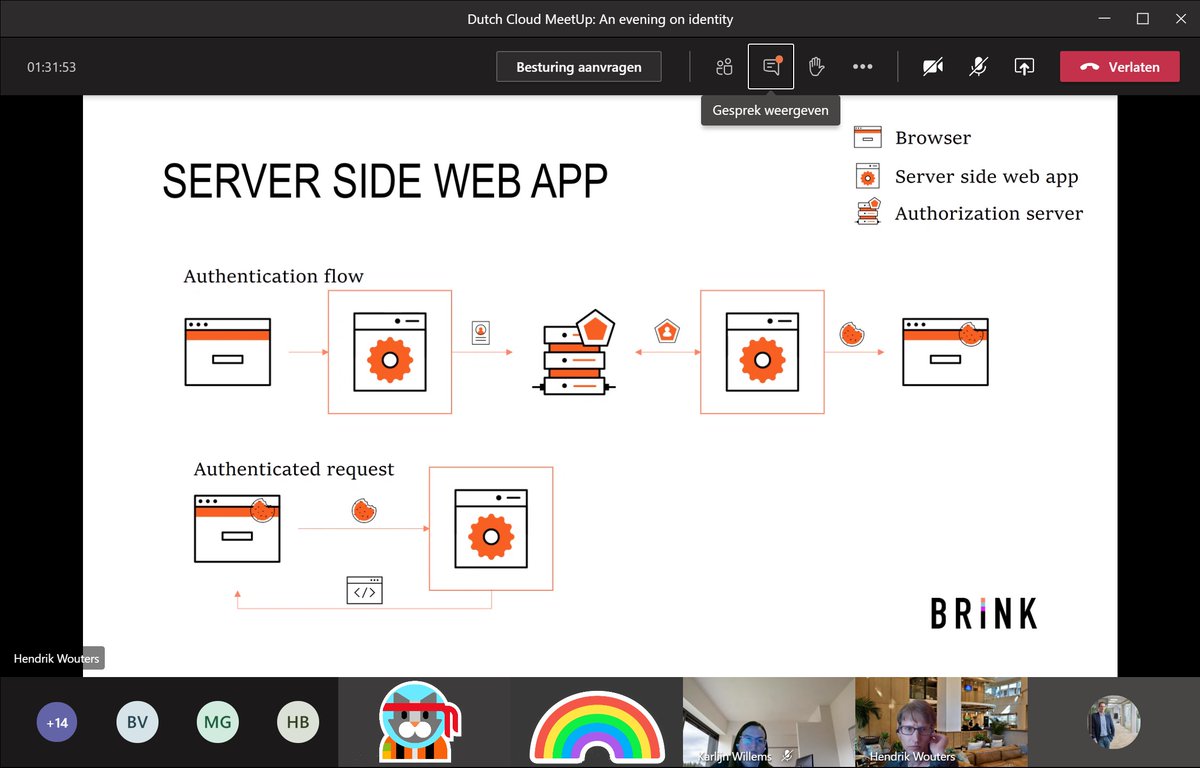Select participant BV avatar

point(137,722)
